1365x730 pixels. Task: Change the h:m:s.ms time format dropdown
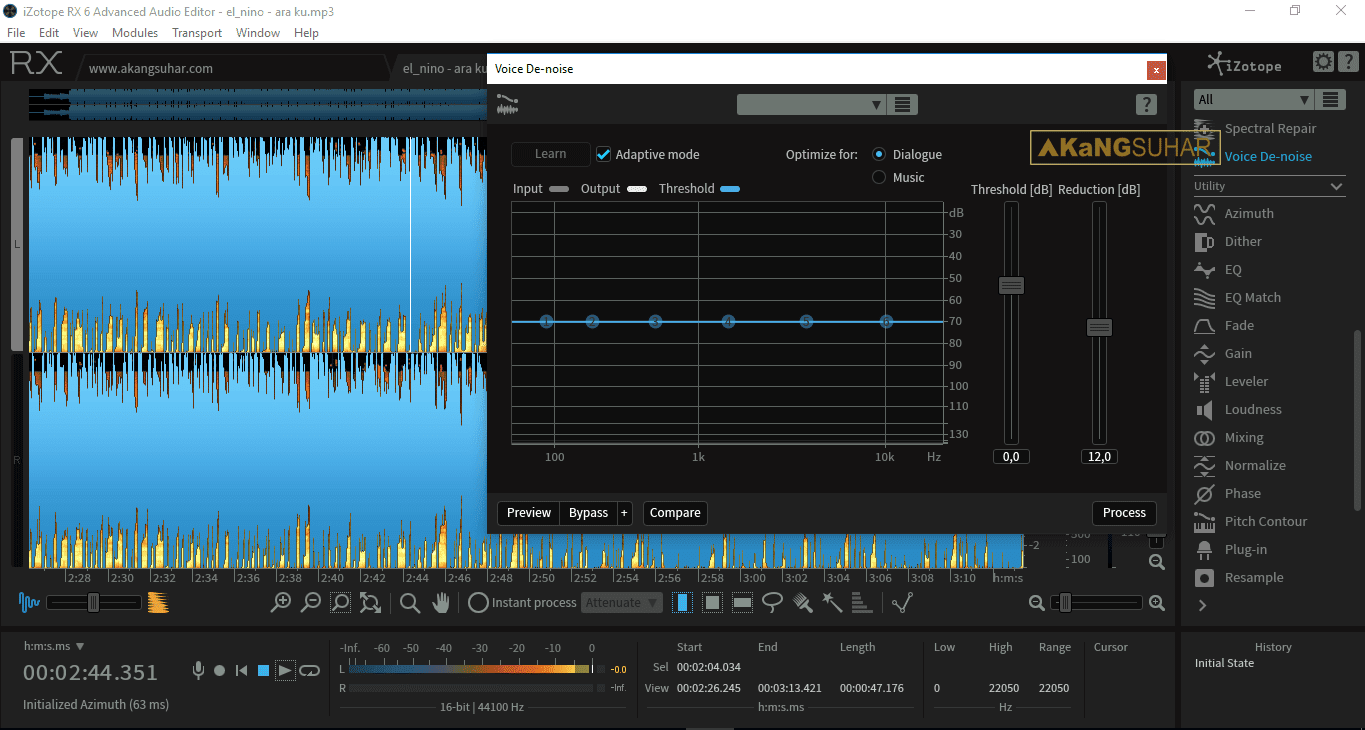pyautogui.click(x=54, y=646)
